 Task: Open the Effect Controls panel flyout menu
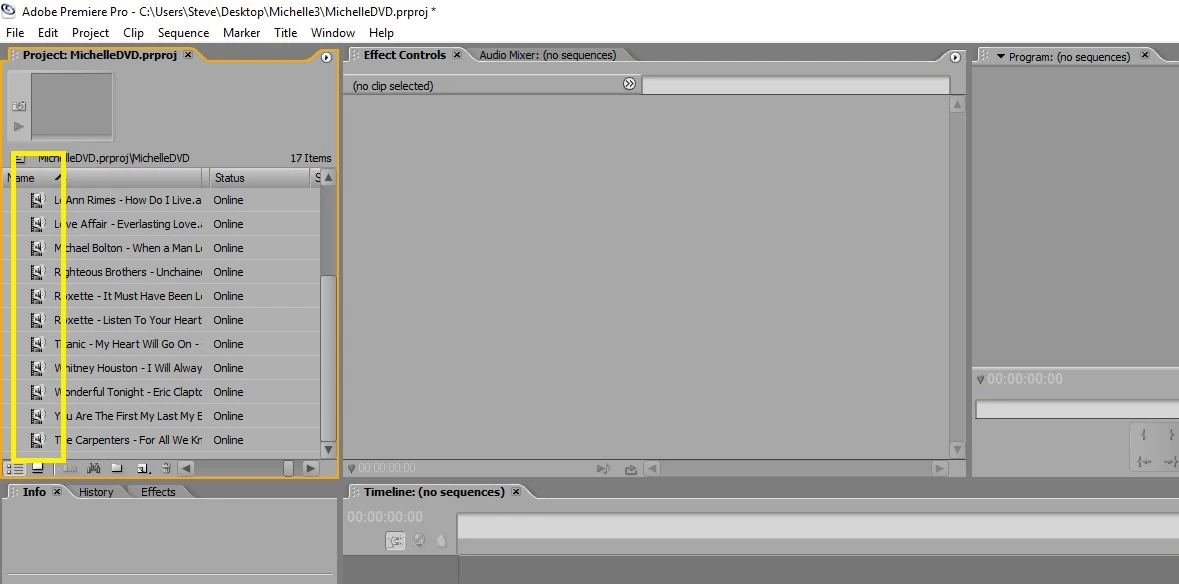click(x=955, y=57)
